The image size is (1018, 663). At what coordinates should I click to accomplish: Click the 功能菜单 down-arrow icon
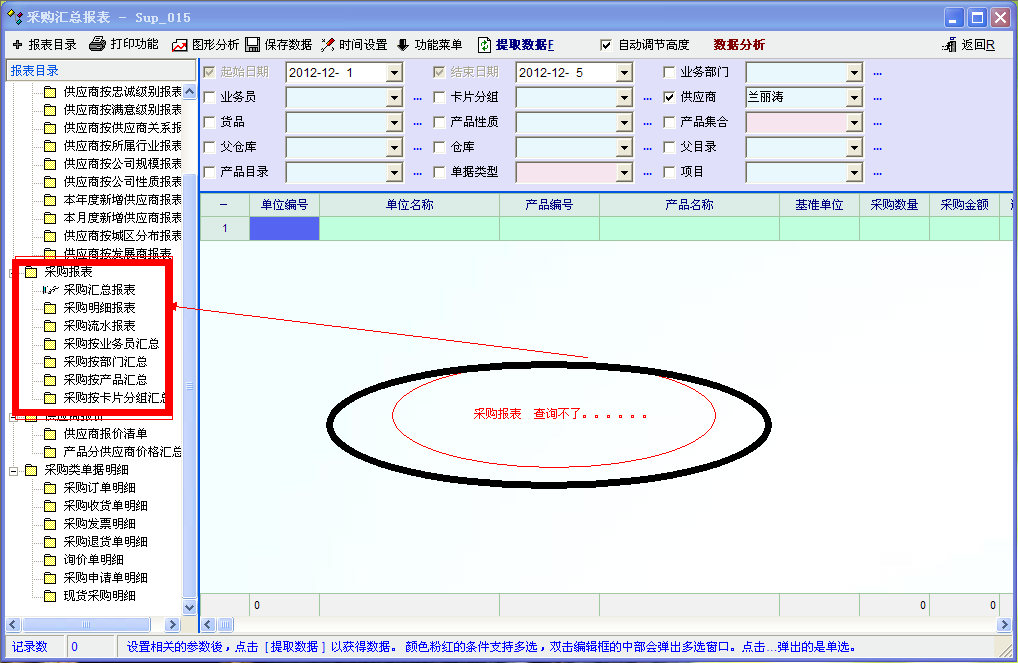tap(403, 45)
